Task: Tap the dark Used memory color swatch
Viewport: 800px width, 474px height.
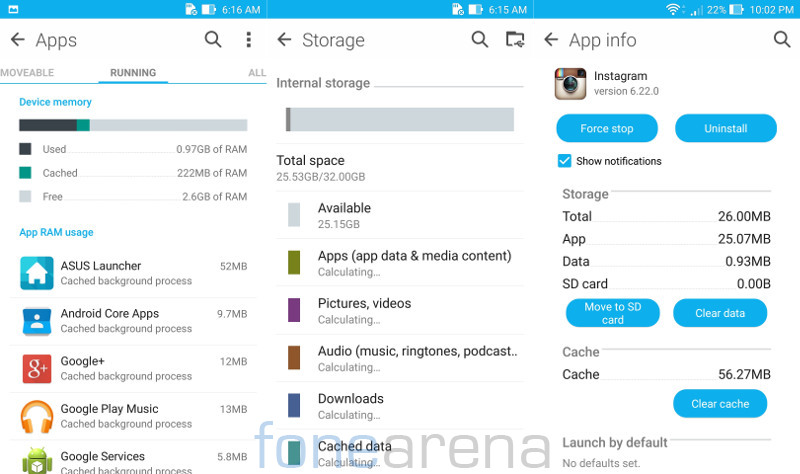Action: coord(25,149)
